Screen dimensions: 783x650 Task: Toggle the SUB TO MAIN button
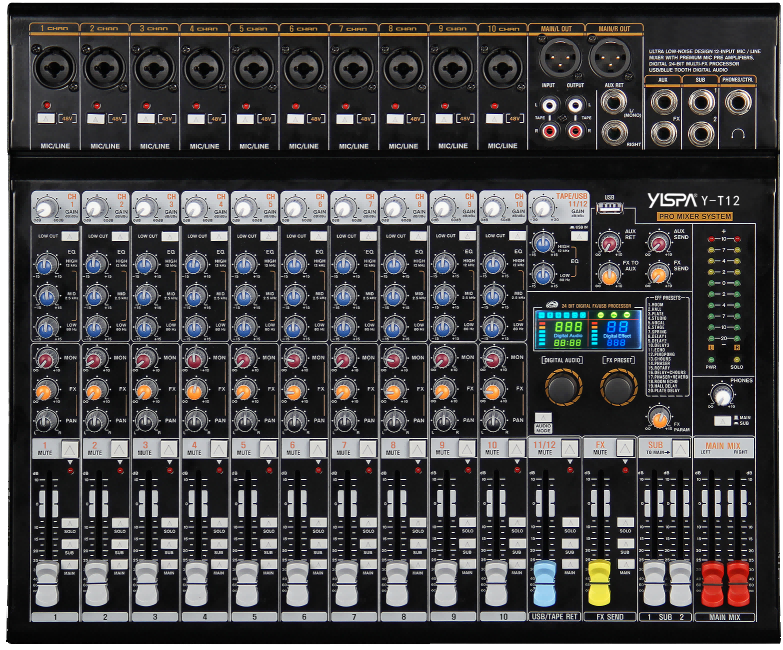pyautogui.click(x=680, y=448)
